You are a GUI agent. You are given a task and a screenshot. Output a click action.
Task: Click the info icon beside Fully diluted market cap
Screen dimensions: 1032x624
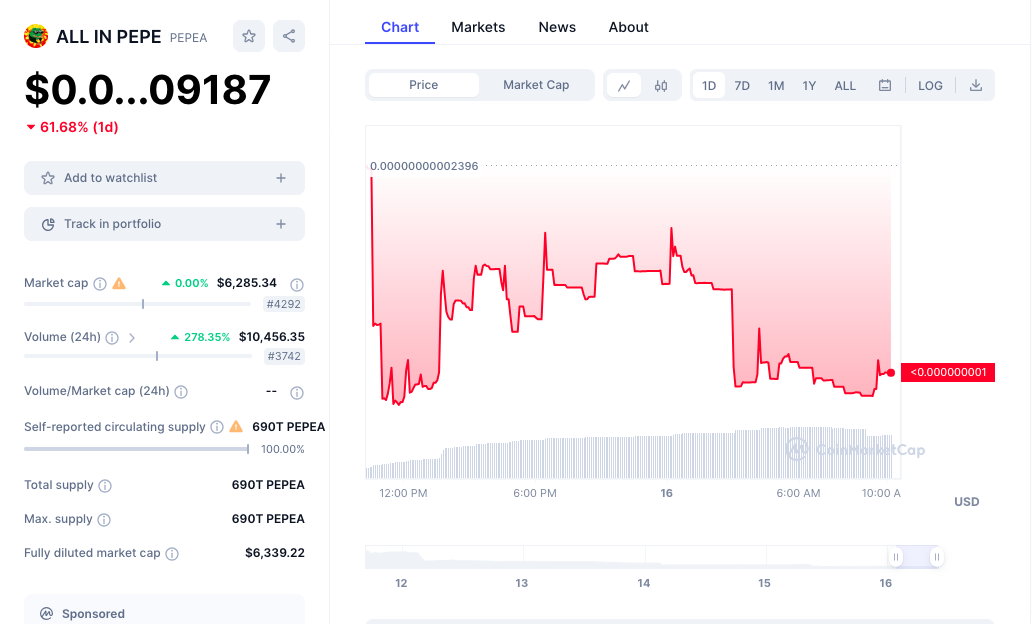pyautogui.click(x=172, y=554)
